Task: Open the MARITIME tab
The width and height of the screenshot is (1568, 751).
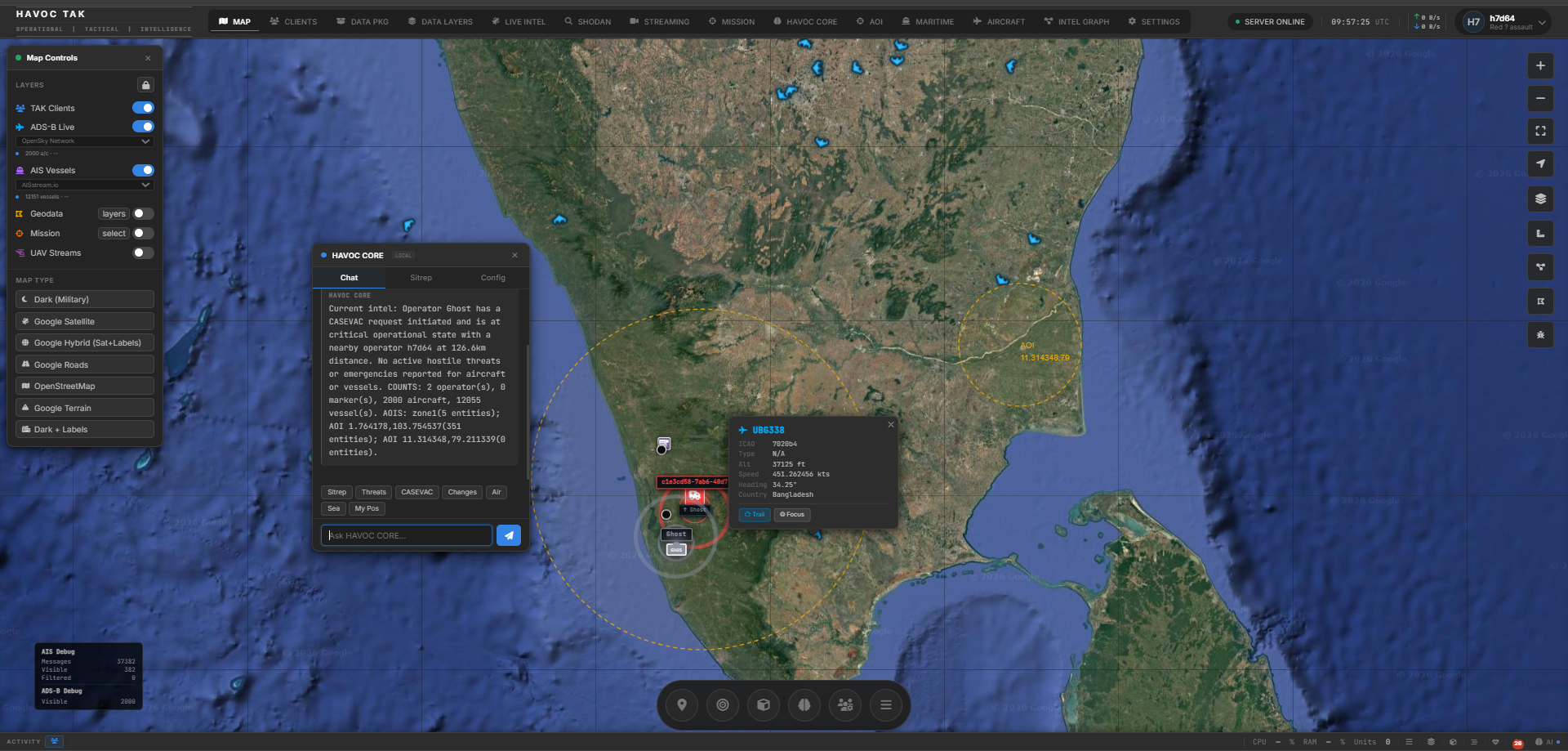Action: 928,22
